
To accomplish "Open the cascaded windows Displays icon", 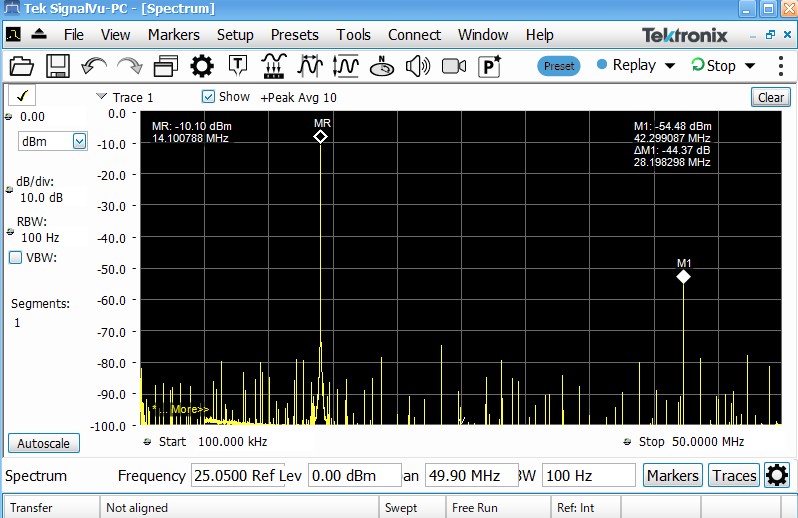I will (x=166, y=67).
